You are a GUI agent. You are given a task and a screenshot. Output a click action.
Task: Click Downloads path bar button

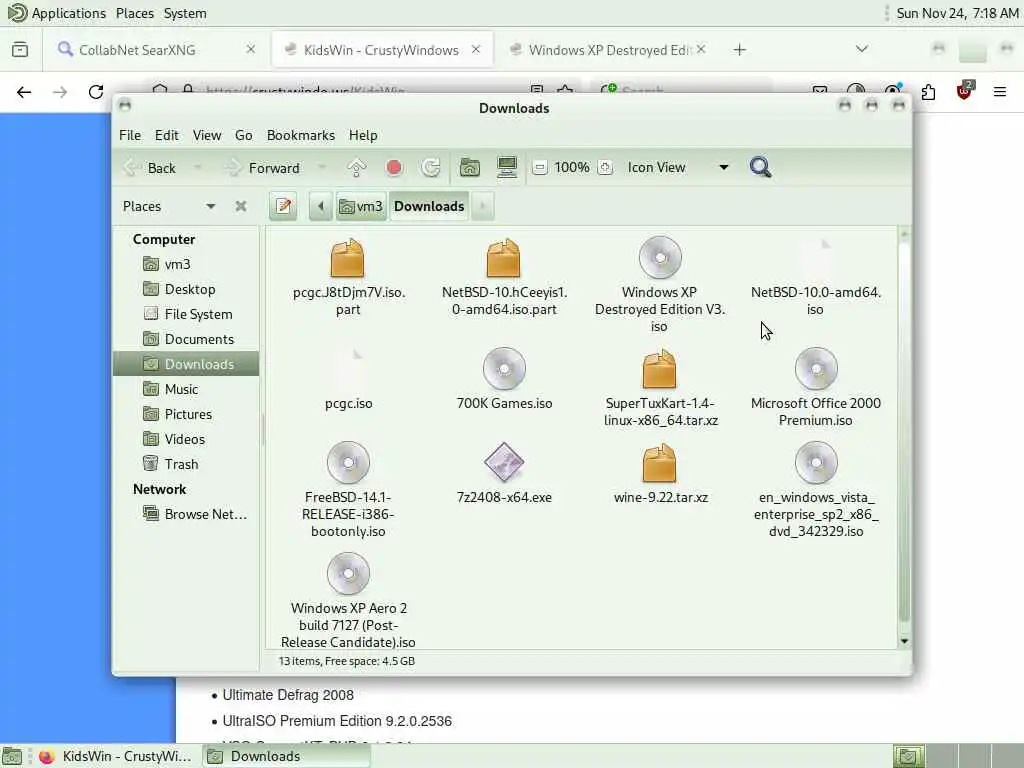(429, 206)
